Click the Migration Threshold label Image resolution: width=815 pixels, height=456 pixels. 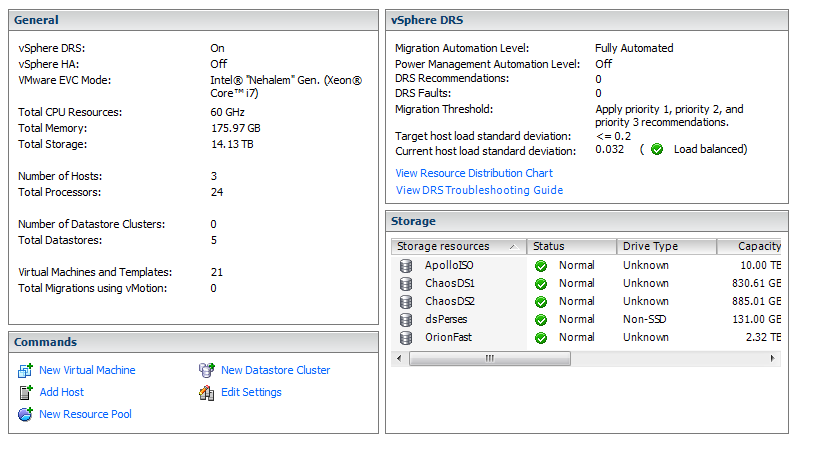tap(444, 109)
